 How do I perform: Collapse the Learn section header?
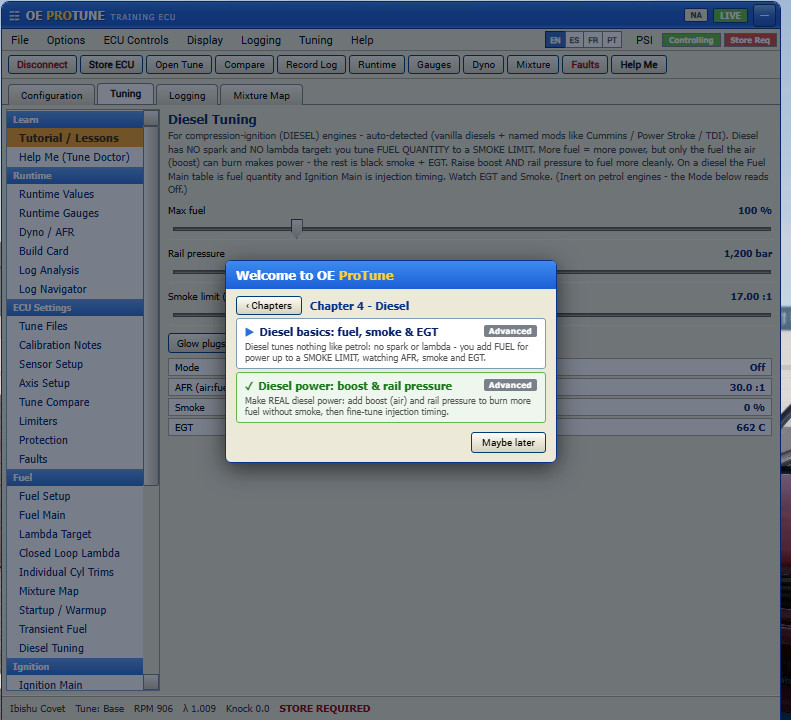click(x=75, y=120)
